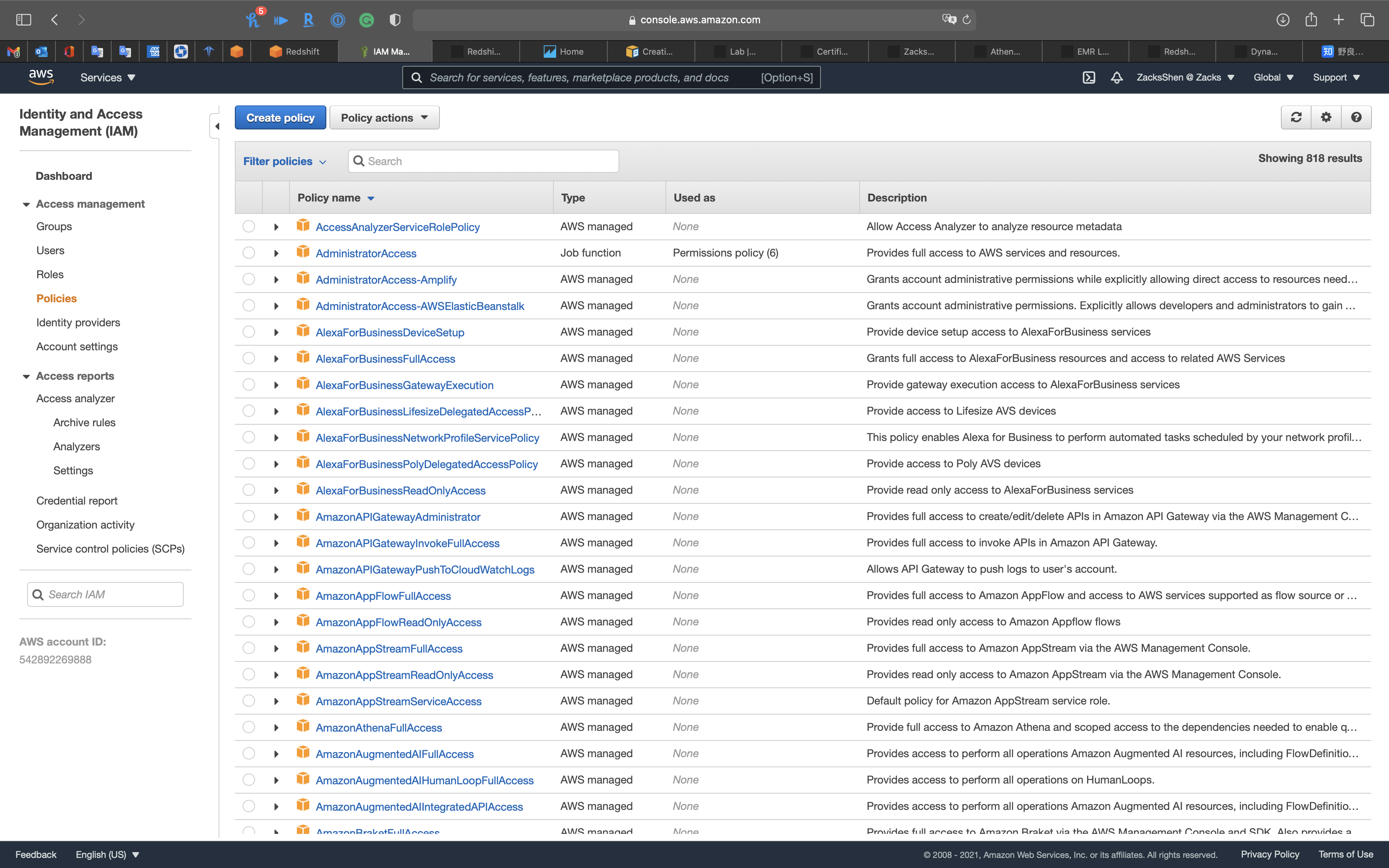Viewport: 1389px width, 868px height.
Task: Select the AlexaForBusinessFullAccess radio button
Action: pos(248,358)
